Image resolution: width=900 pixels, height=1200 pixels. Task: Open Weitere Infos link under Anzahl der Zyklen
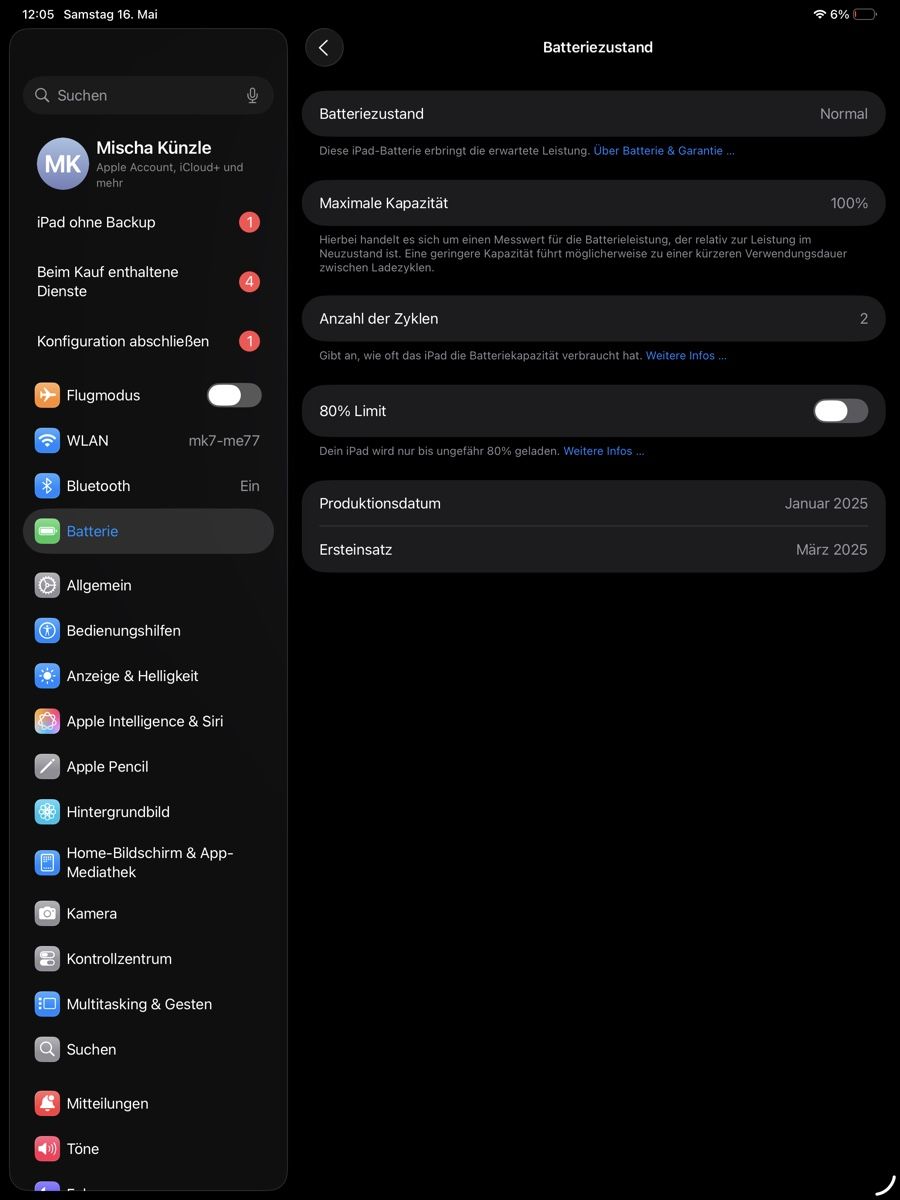[686, 356]
